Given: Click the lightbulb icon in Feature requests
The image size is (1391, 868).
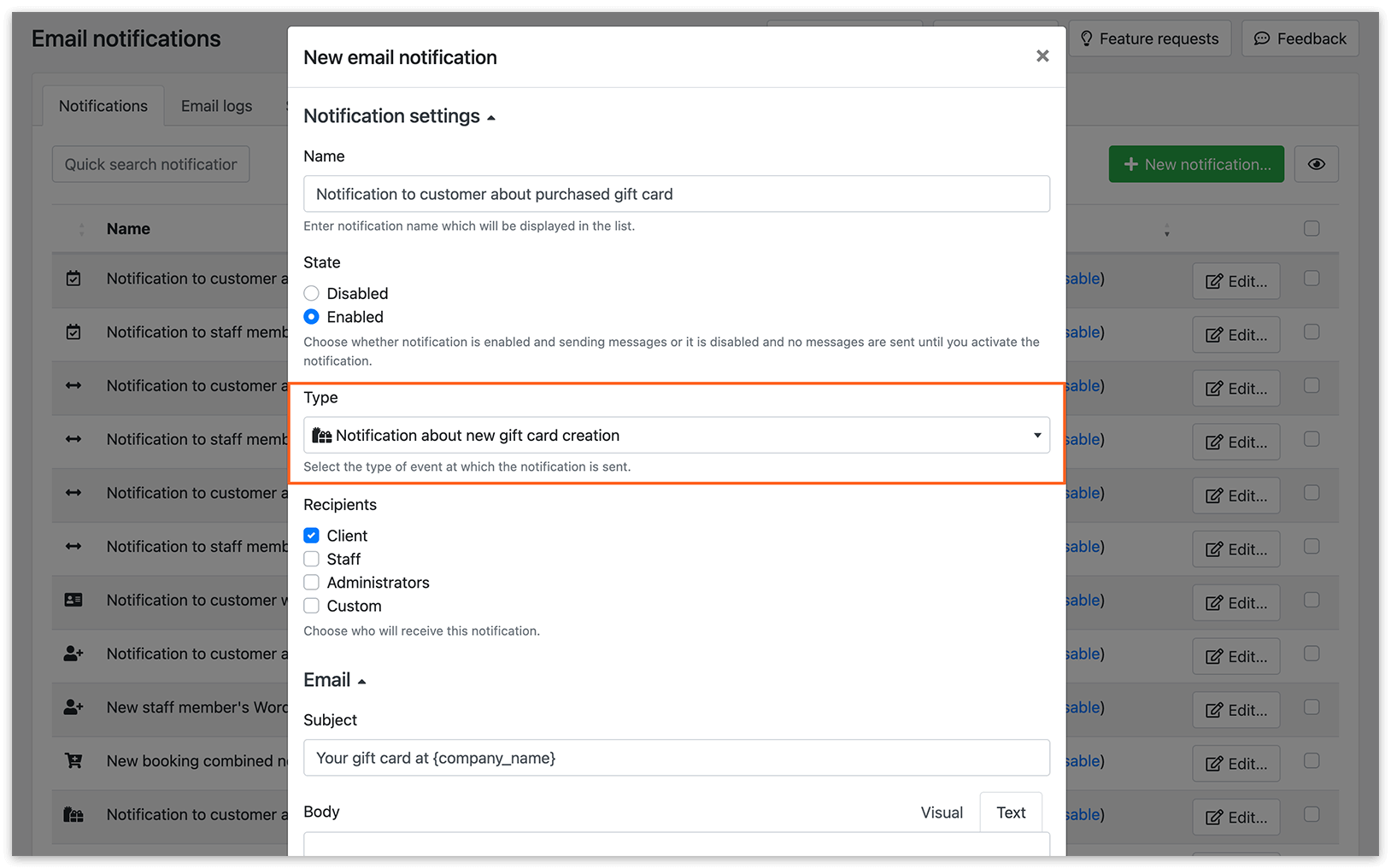Looking at the screenshot, I should click(1086, 38).
